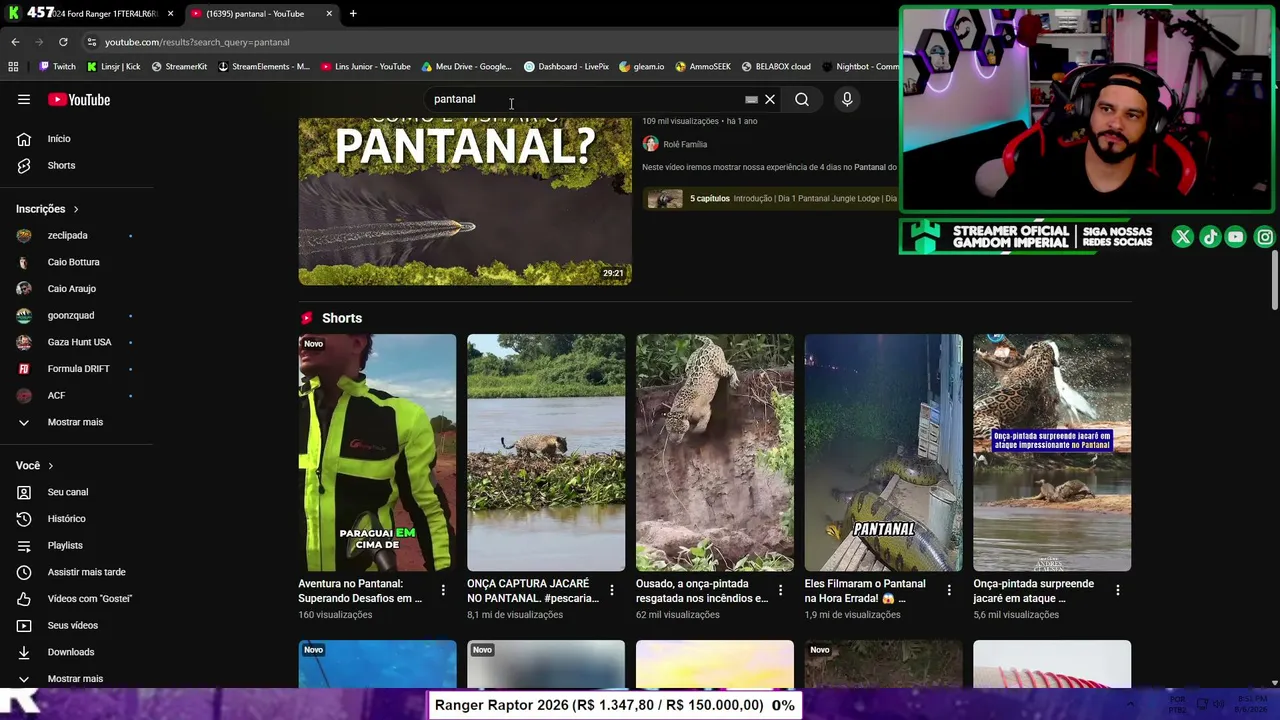
Task: Open more options for 'ONÇA CAPTURA JACARÉ' short
Action: 612,590
